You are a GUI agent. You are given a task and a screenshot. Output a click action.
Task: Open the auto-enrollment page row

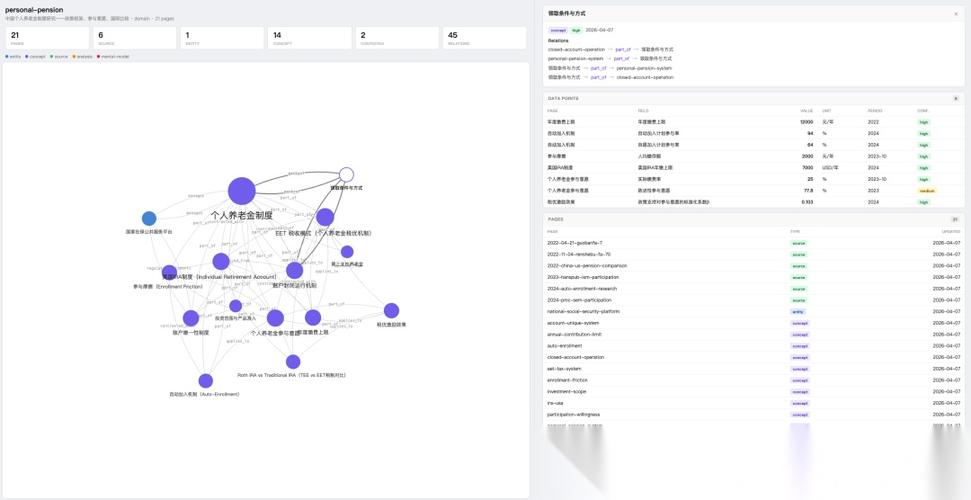pos(753,346)
